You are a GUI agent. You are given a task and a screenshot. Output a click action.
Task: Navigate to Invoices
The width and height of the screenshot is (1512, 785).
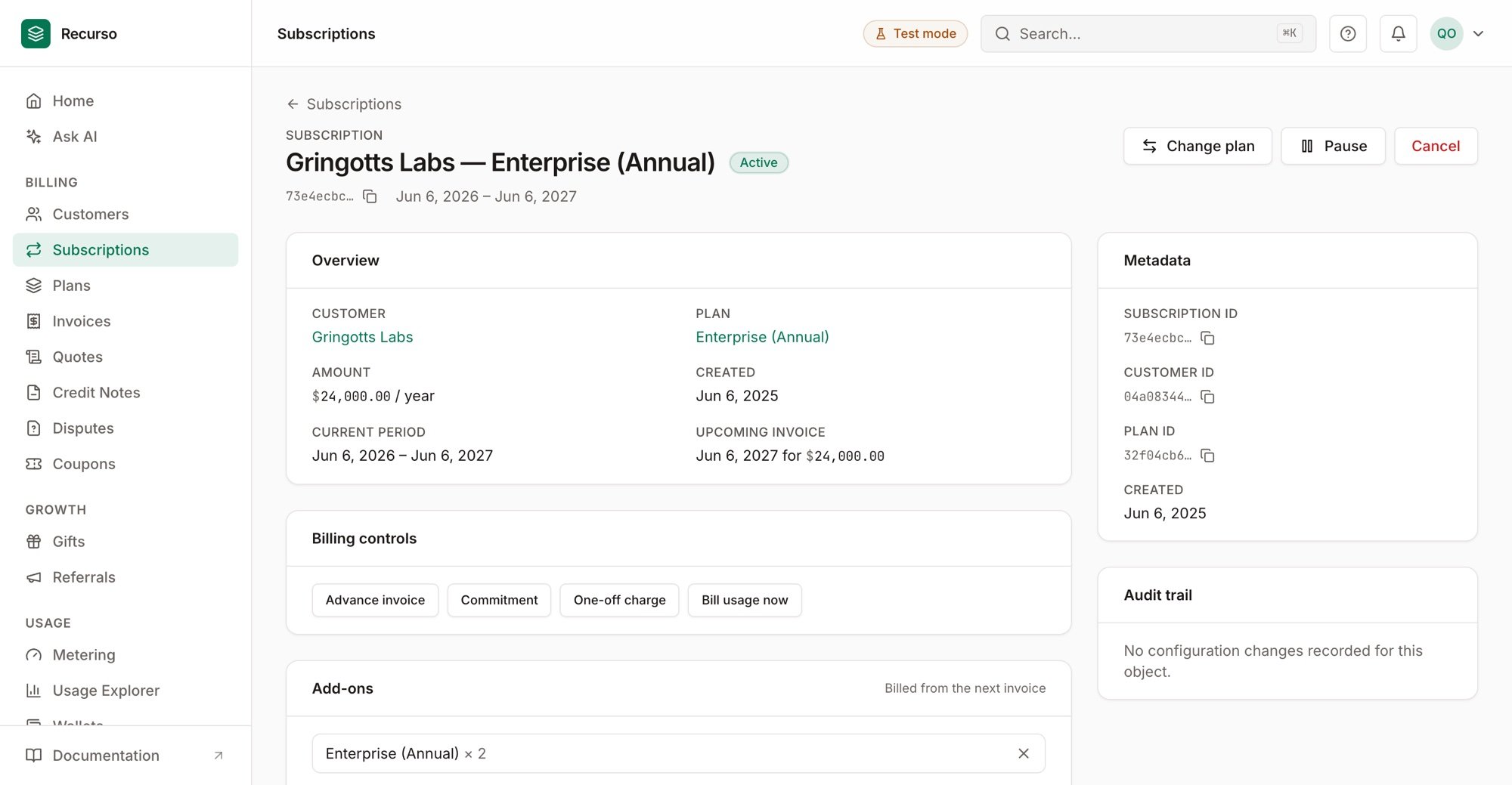(125, 321)
